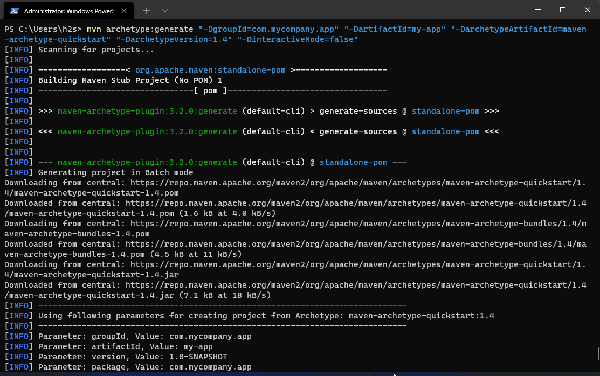Open a new terminal tab
Viewport: 600px width, 376px height.
(146, 11)
